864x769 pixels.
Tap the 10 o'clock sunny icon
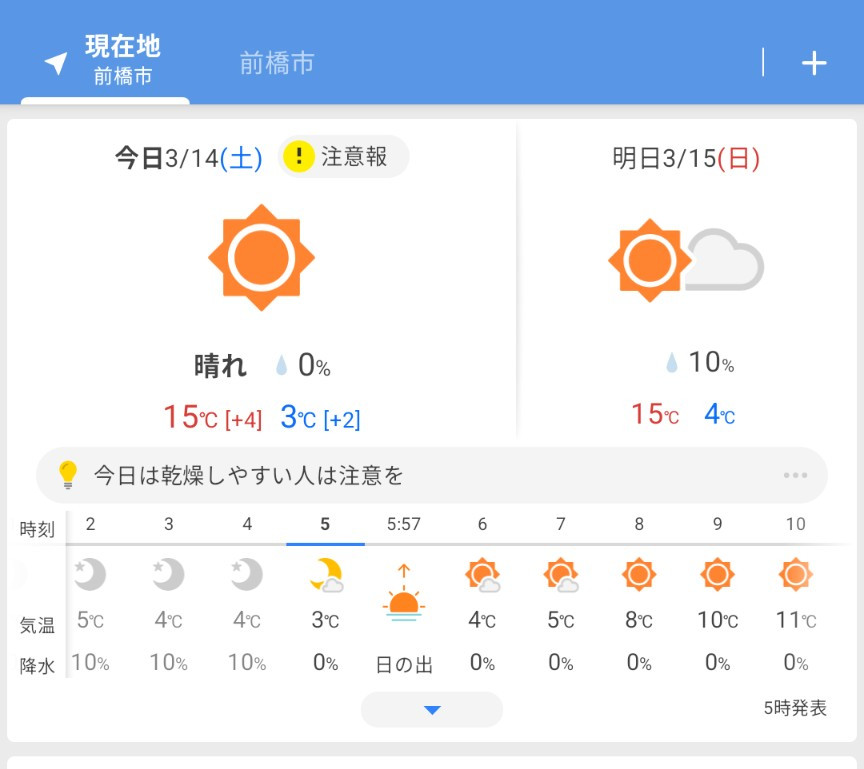coord(795,574)
